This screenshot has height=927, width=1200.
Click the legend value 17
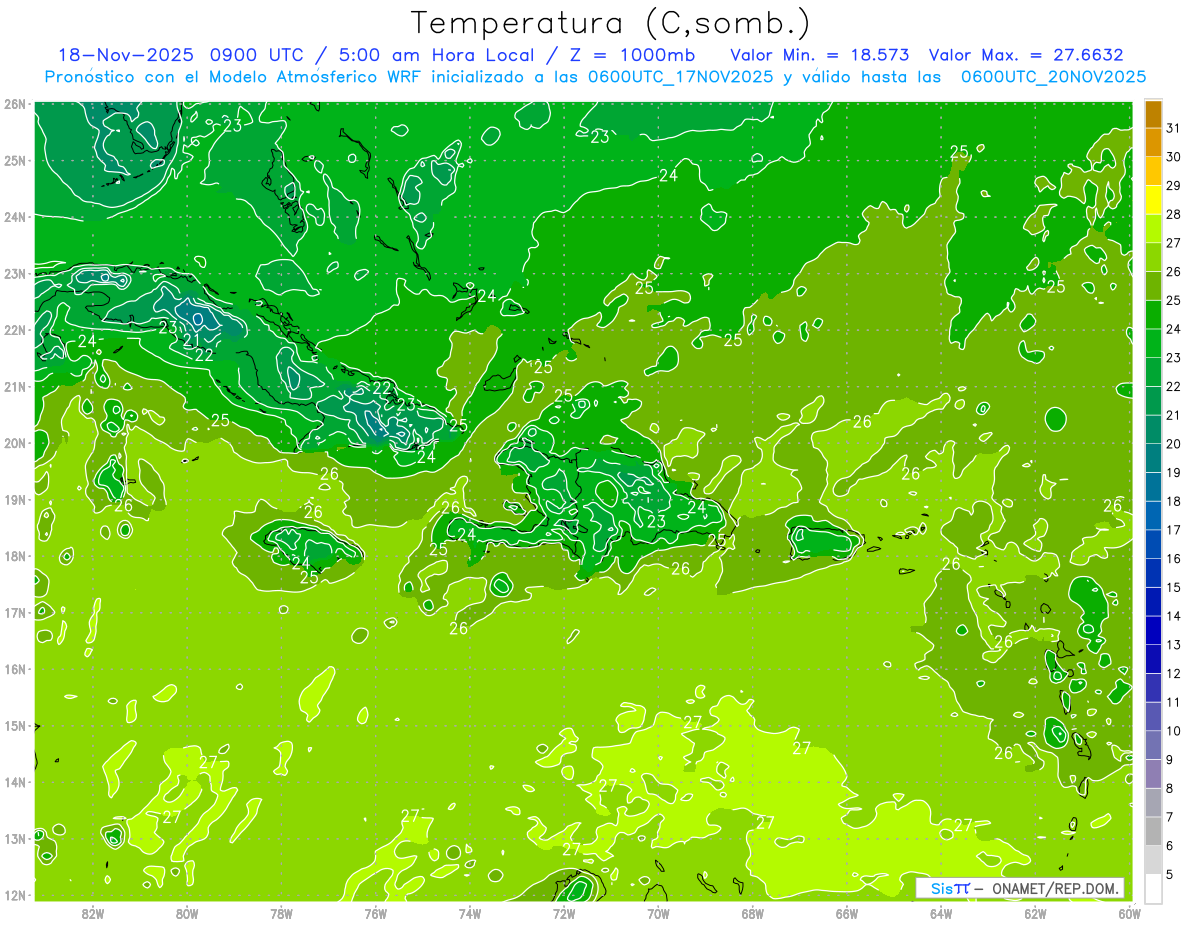click(x=1173, y=530)
